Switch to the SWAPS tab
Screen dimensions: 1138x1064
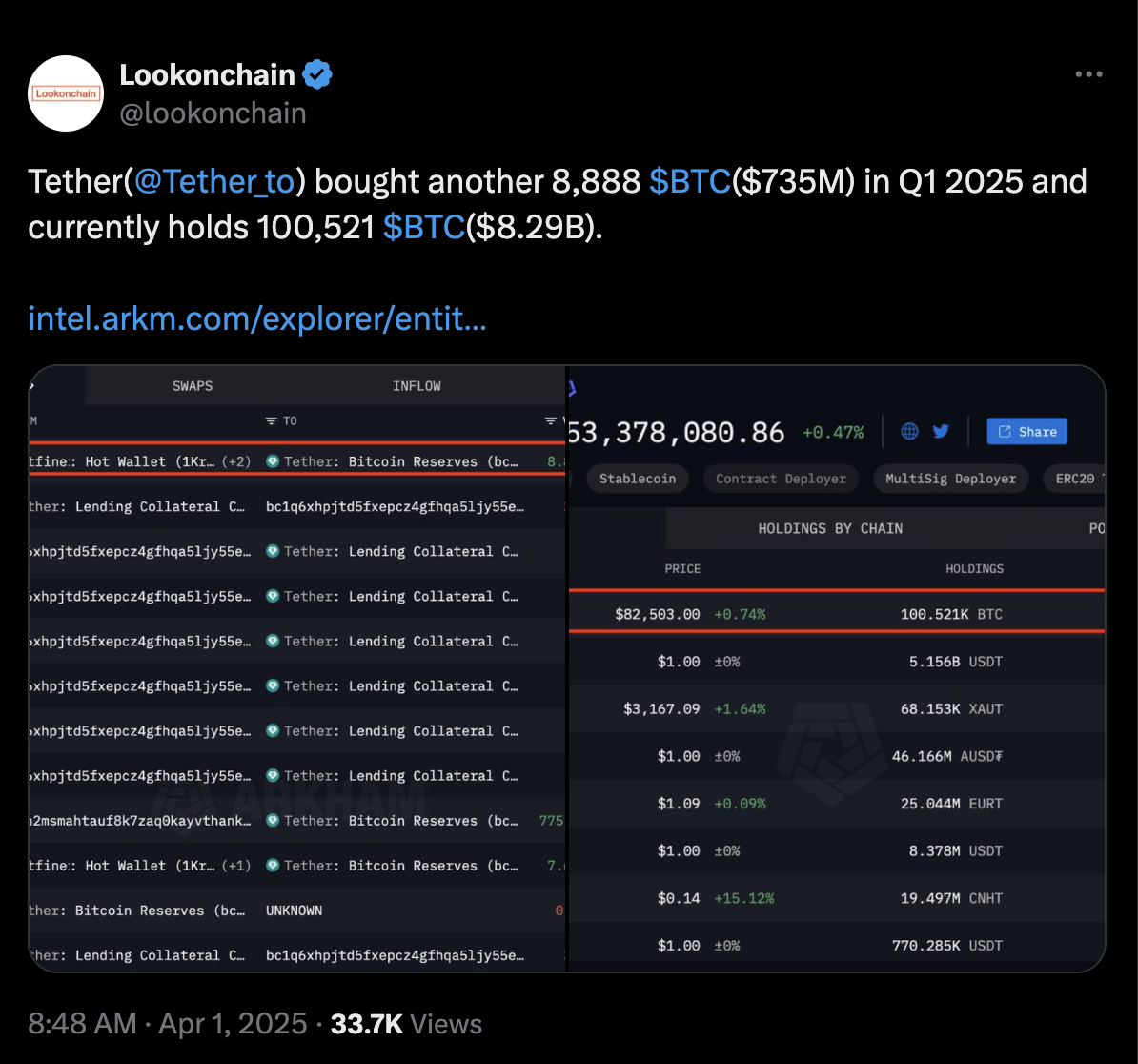[x=193, y=386]
